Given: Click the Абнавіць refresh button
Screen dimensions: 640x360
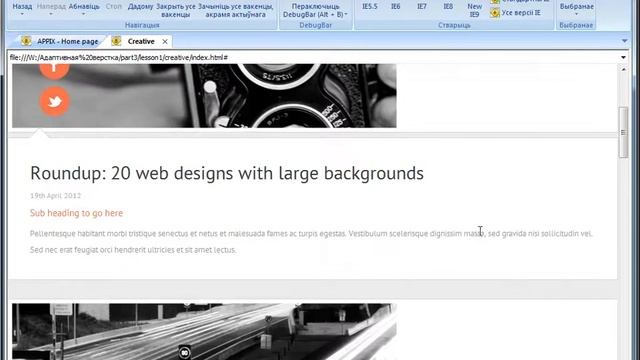Looking at the screenshot, I should (84, 7).
